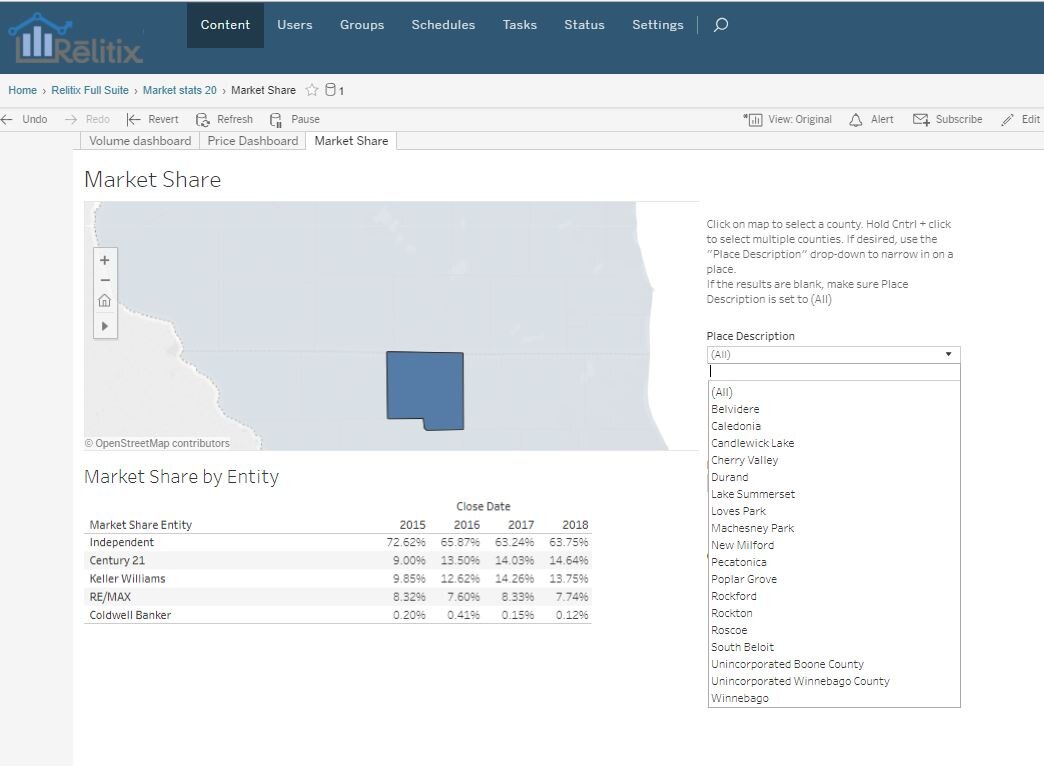Select the highlighted county on map
Viewport: 1044px width, 766px height.
pyautogui.click(x=425, y=390)
